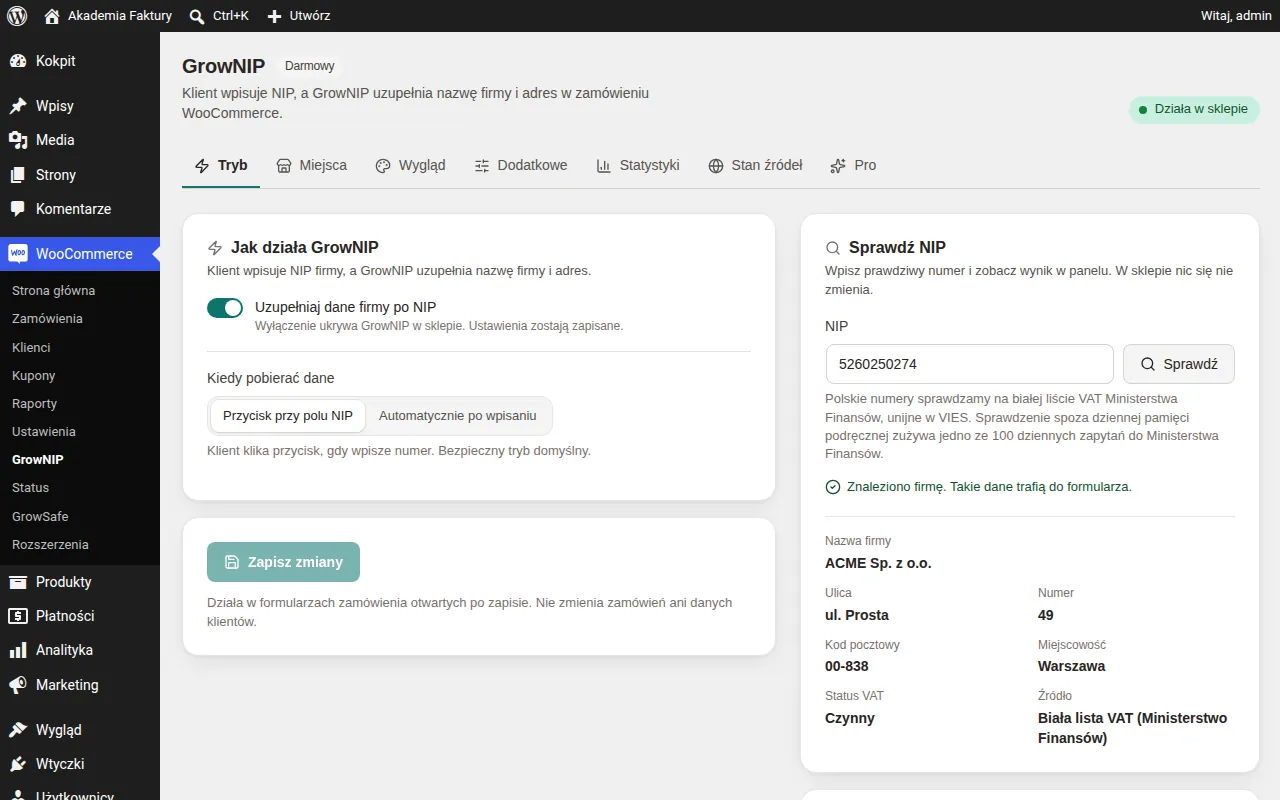Open the Ctrl+K search command
The width and height of the screenshot is (1280, 800).
[x=219, y=16]
